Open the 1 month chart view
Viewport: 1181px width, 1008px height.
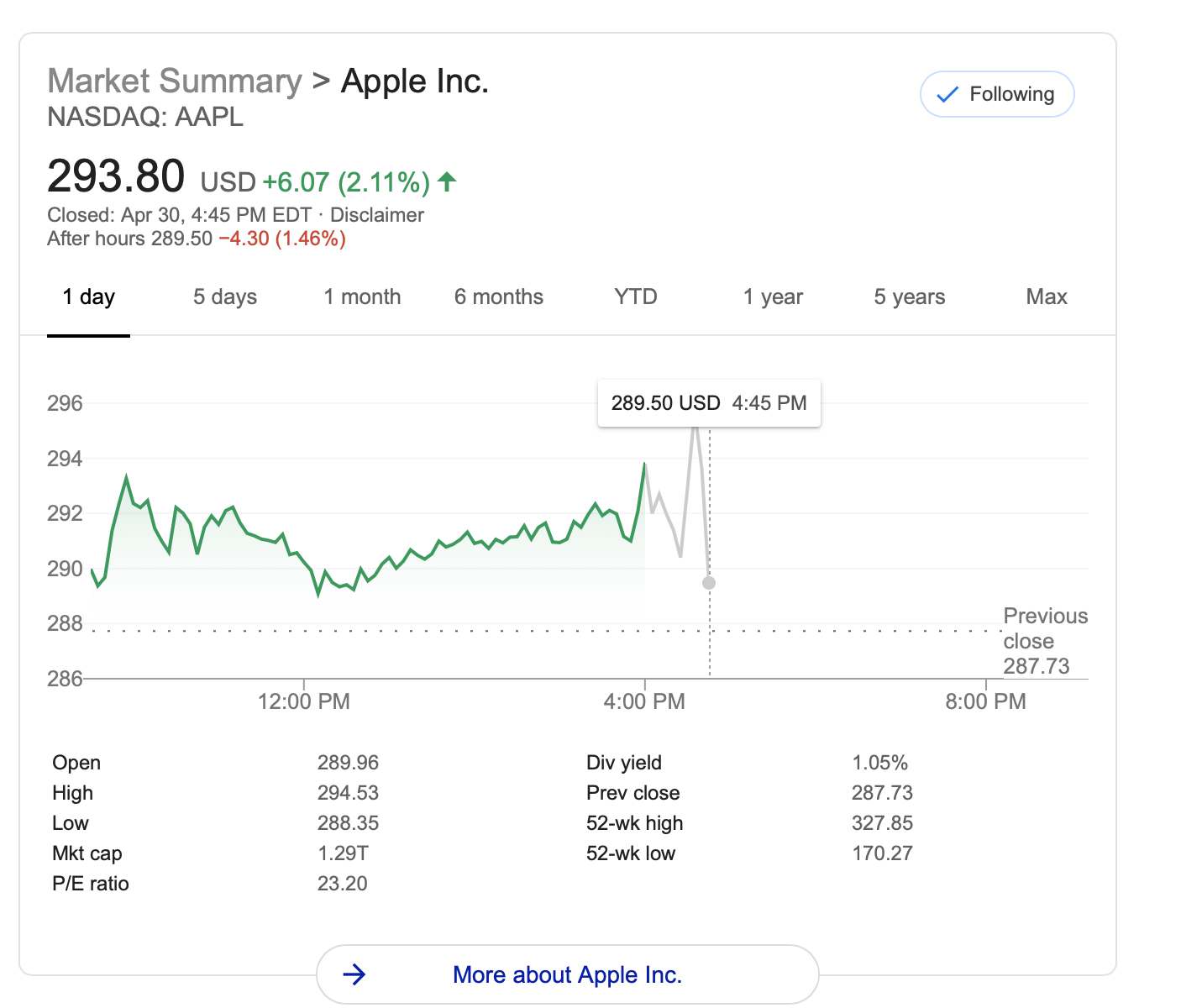click(x=362, y=297)
